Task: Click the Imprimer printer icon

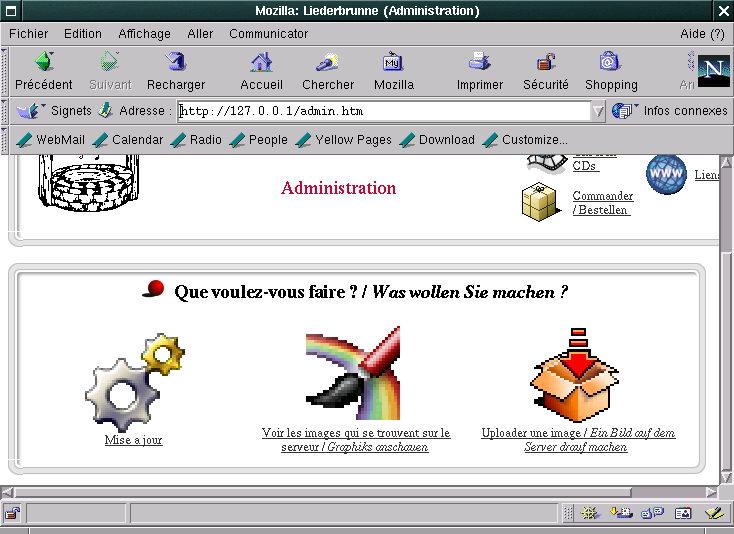Action: (479, 63)
